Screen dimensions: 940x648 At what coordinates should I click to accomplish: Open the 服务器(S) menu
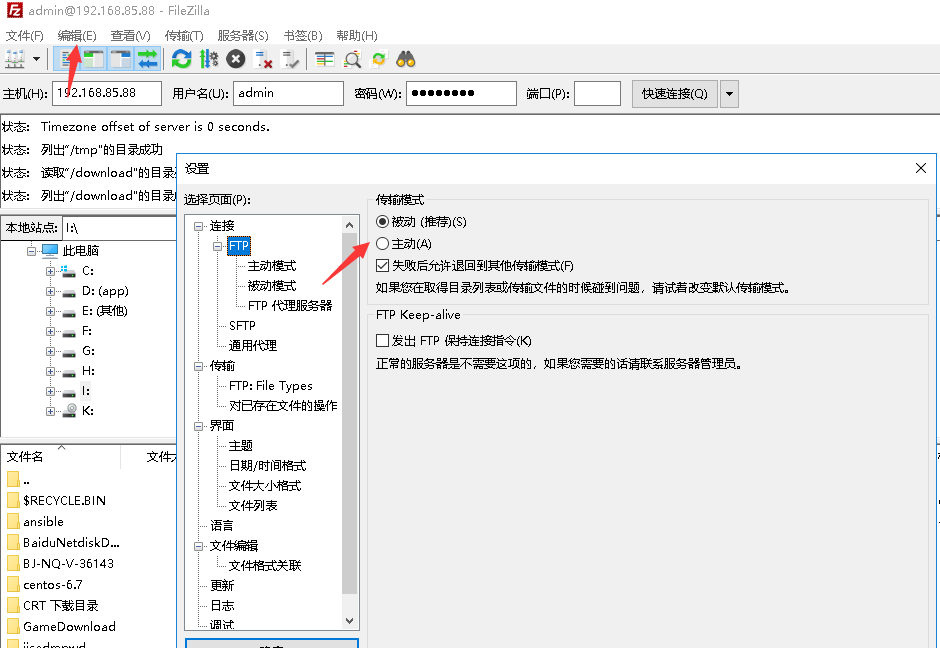coord(243,35)
